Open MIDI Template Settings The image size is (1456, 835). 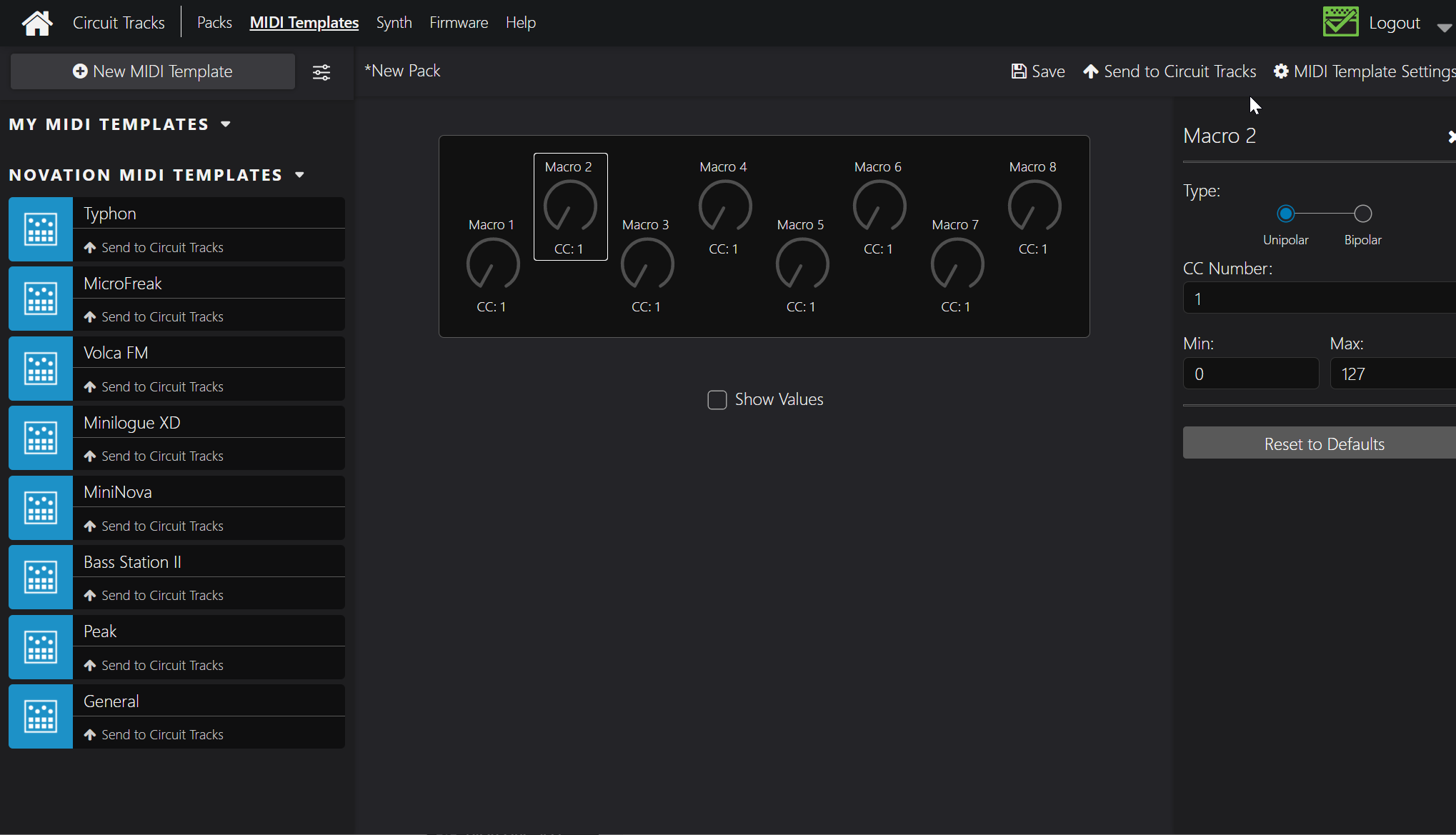point(1365,71)
